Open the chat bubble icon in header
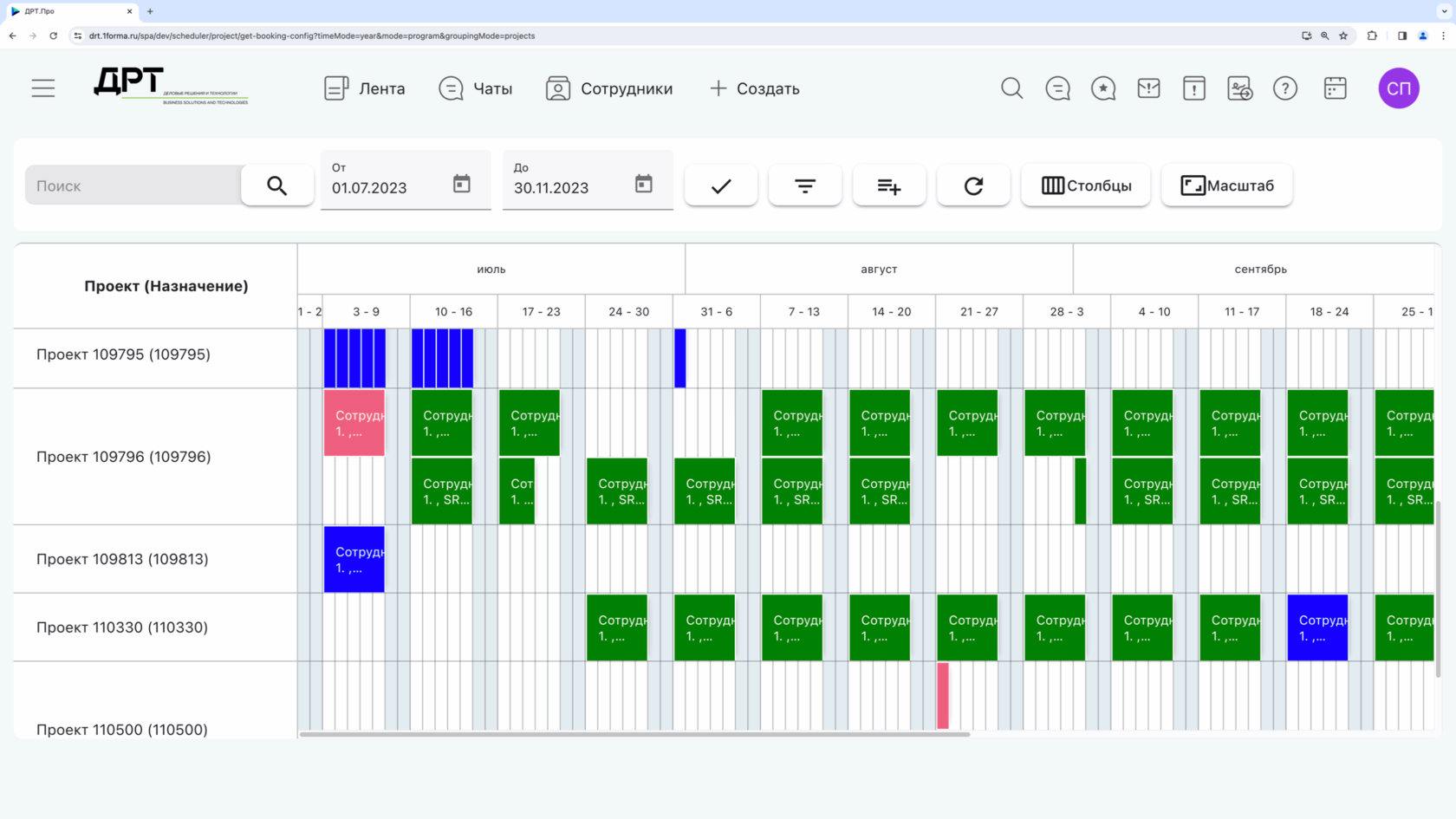The height and width of the screenshot is (819, 1456). coord(1057,88)
